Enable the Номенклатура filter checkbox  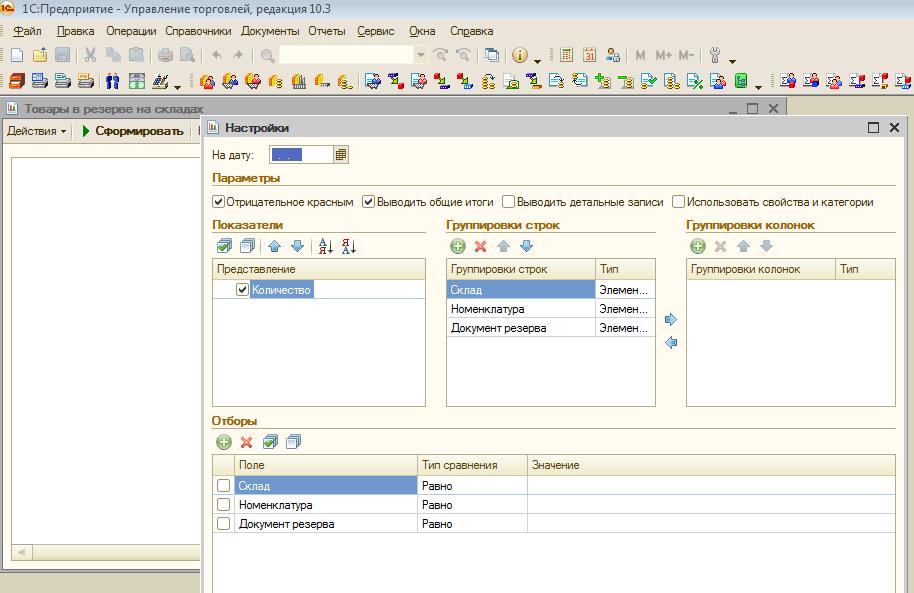[x=223, y=504]
